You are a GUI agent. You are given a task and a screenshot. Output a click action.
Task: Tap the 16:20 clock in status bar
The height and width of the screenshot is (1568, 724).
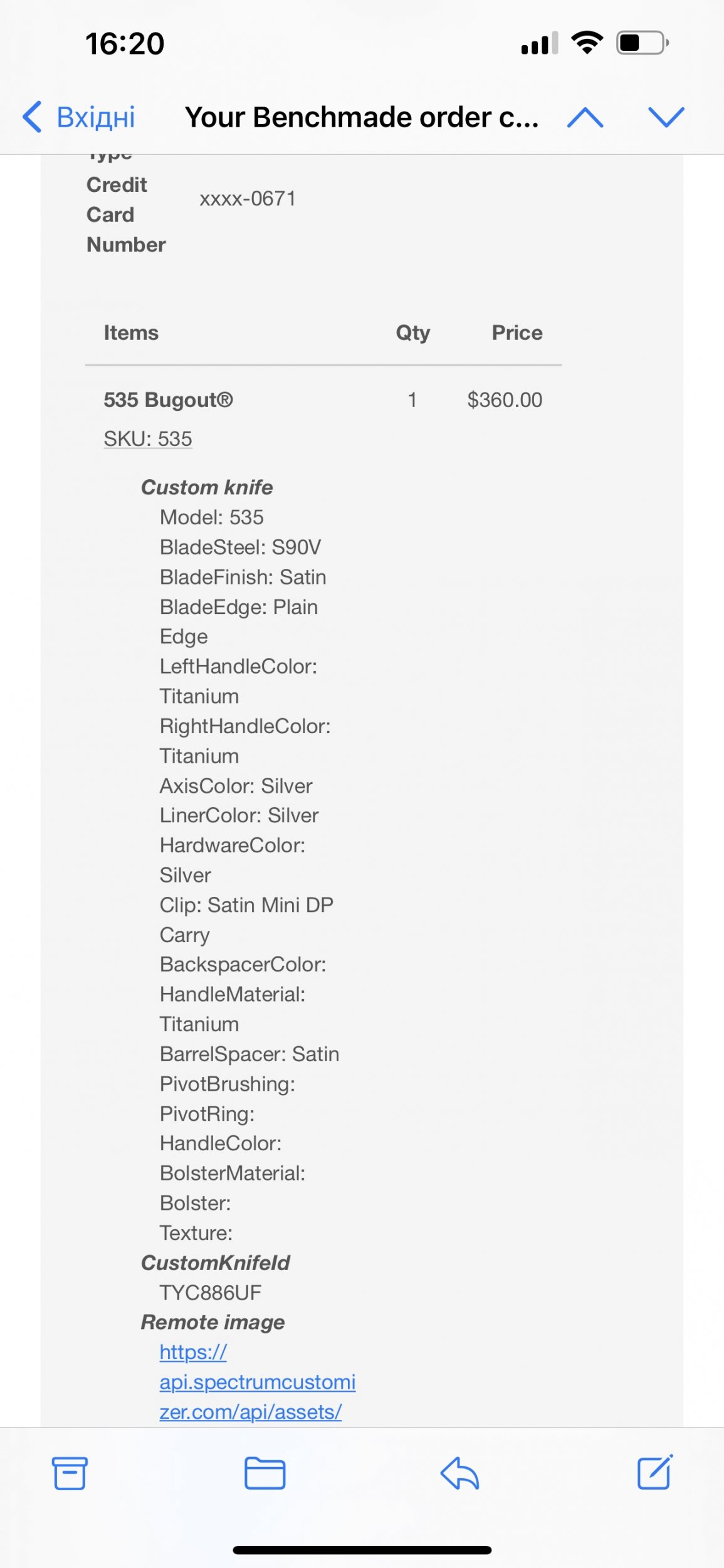tap(125, 44)
